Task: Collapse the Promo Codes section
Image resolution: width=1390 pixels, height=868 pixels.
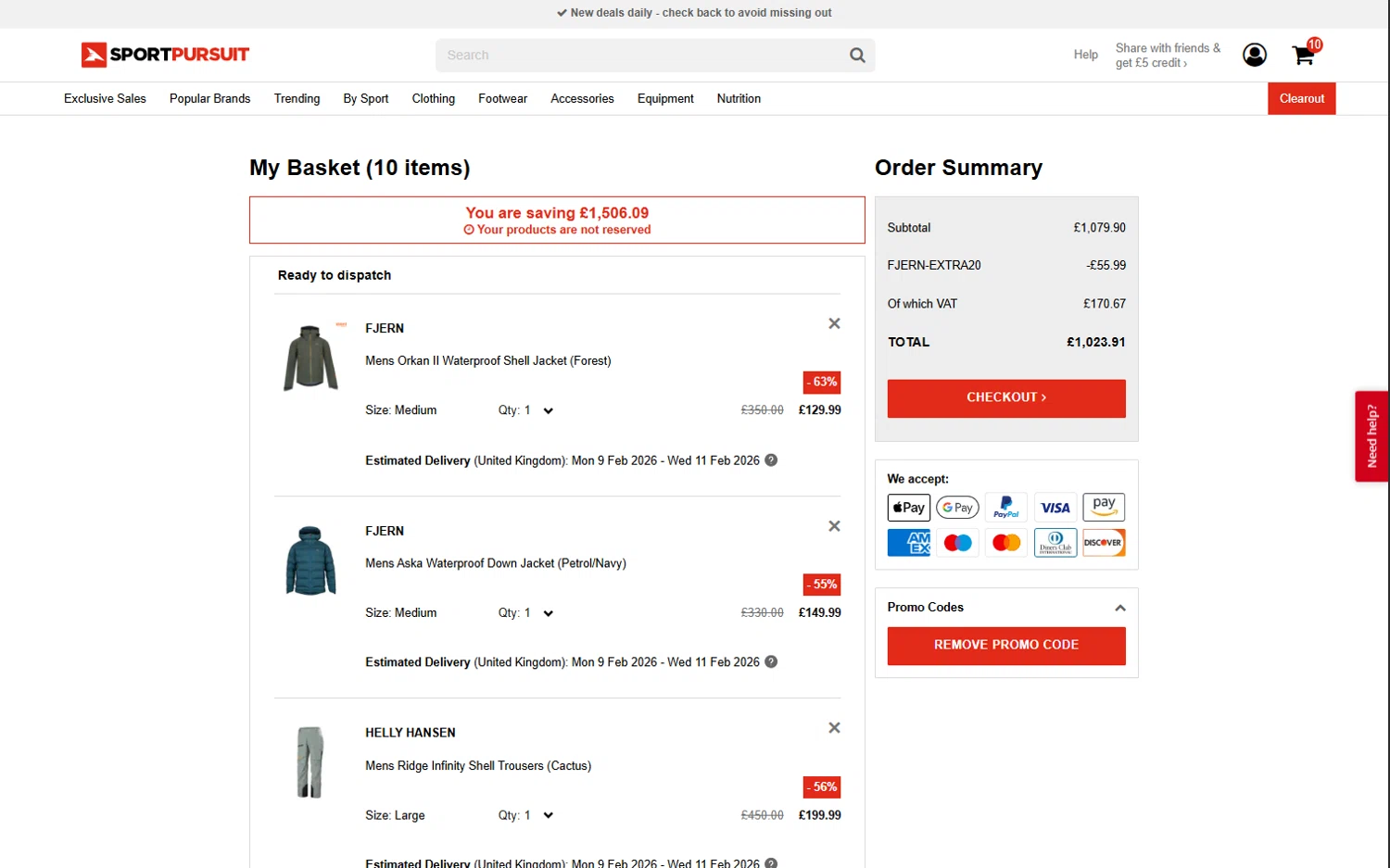Action: 1119,608
